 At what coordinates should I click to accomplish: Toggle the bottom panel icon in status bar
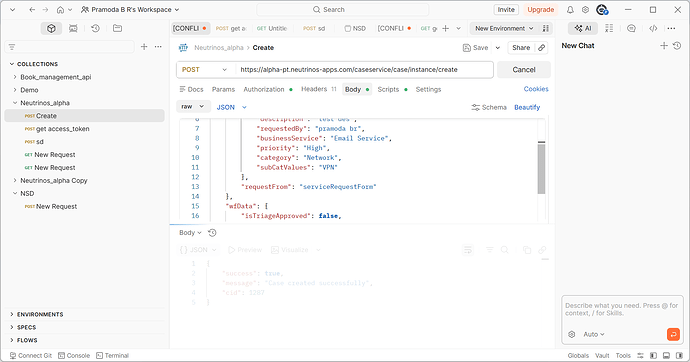coord(667,355)
